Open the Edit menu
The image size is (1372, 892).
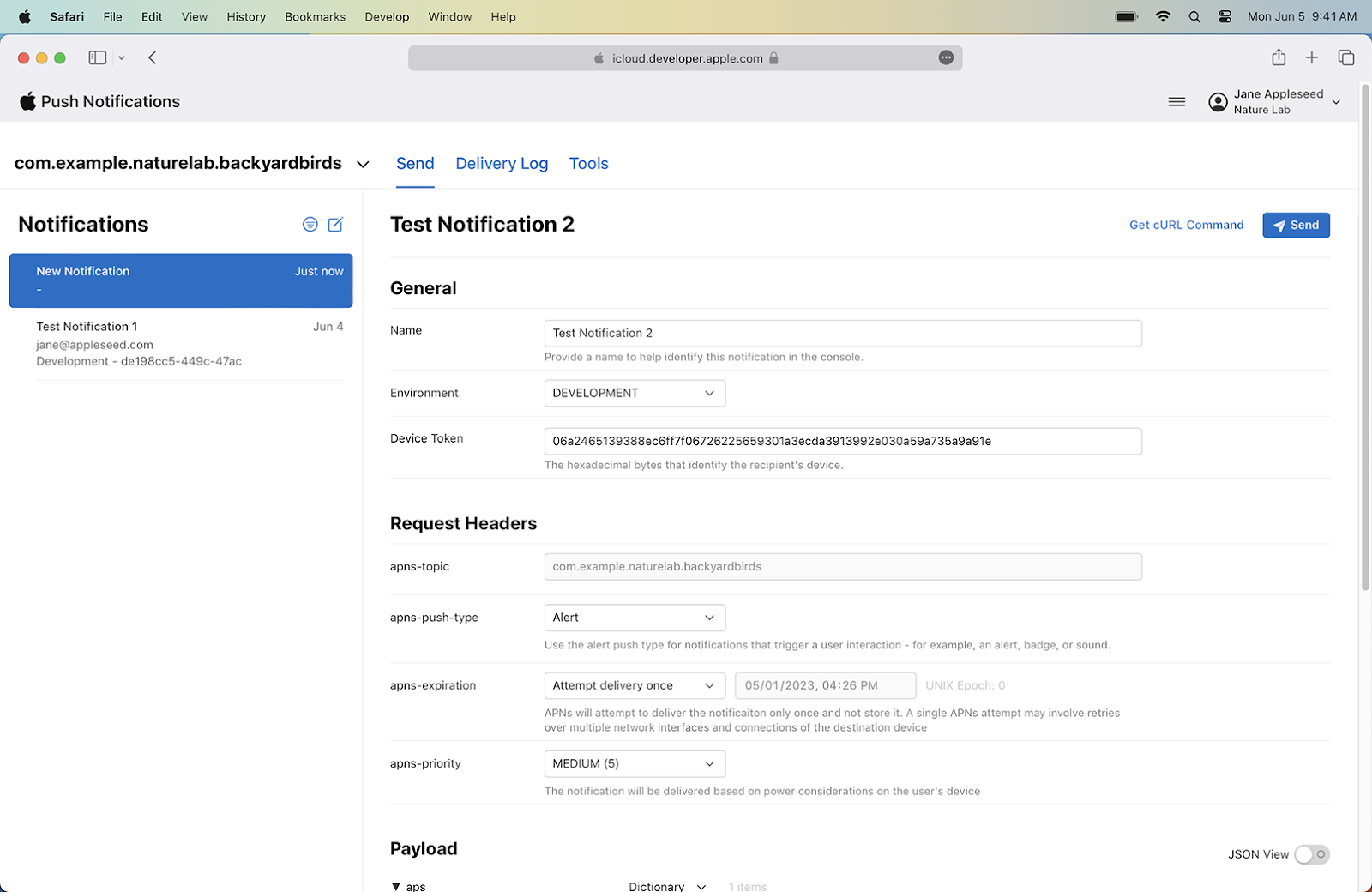point(152,16)
